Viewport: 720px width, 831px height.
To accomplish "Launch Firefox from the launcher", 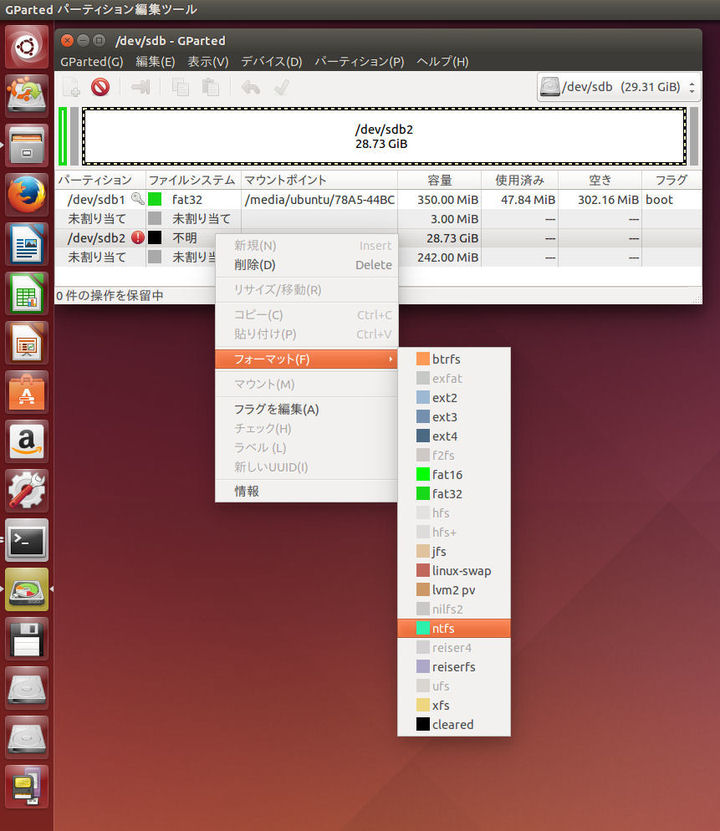I will (x=26, y=195).
